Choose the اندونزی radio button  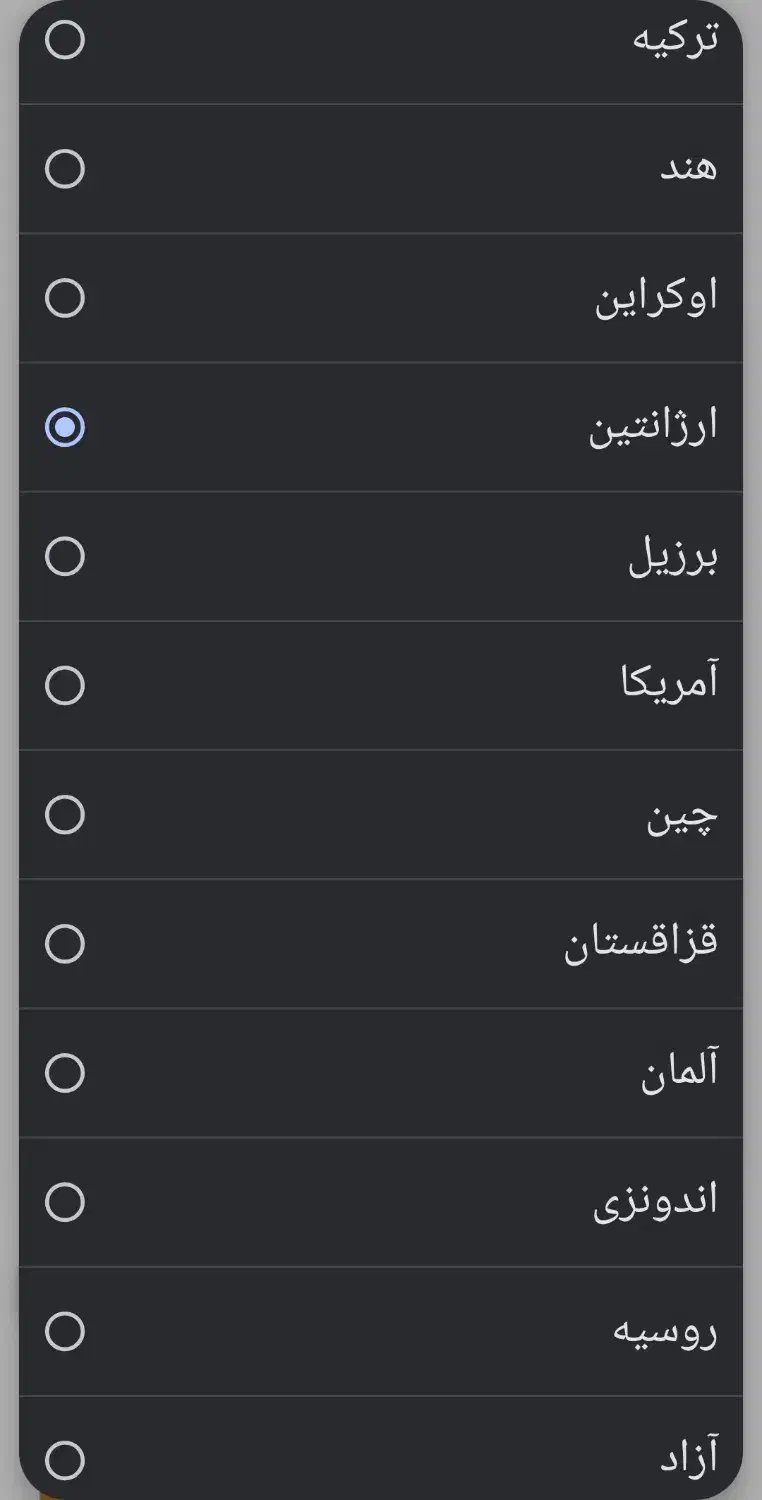[65, 1201]
